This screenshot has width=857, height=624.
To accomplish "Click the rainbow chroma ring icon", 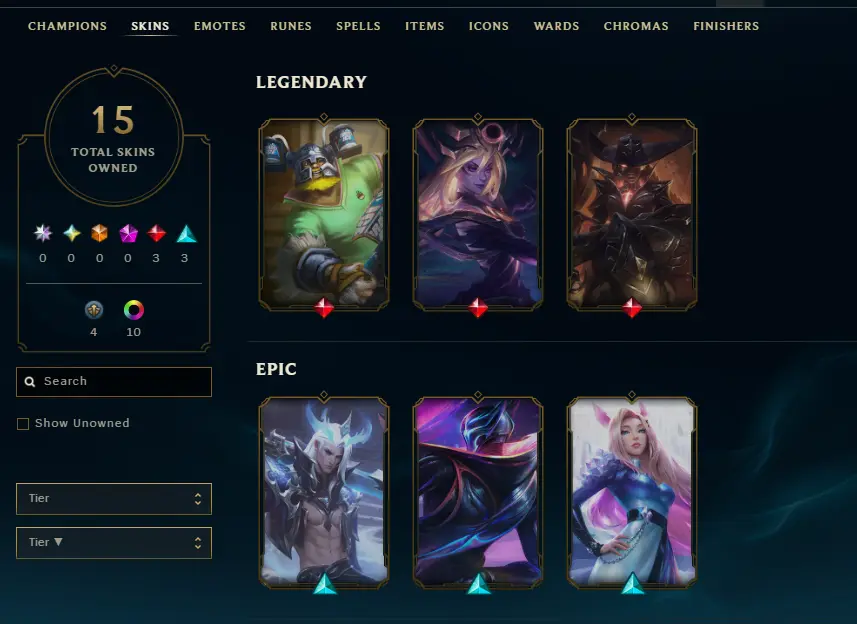I will (133, 310).
